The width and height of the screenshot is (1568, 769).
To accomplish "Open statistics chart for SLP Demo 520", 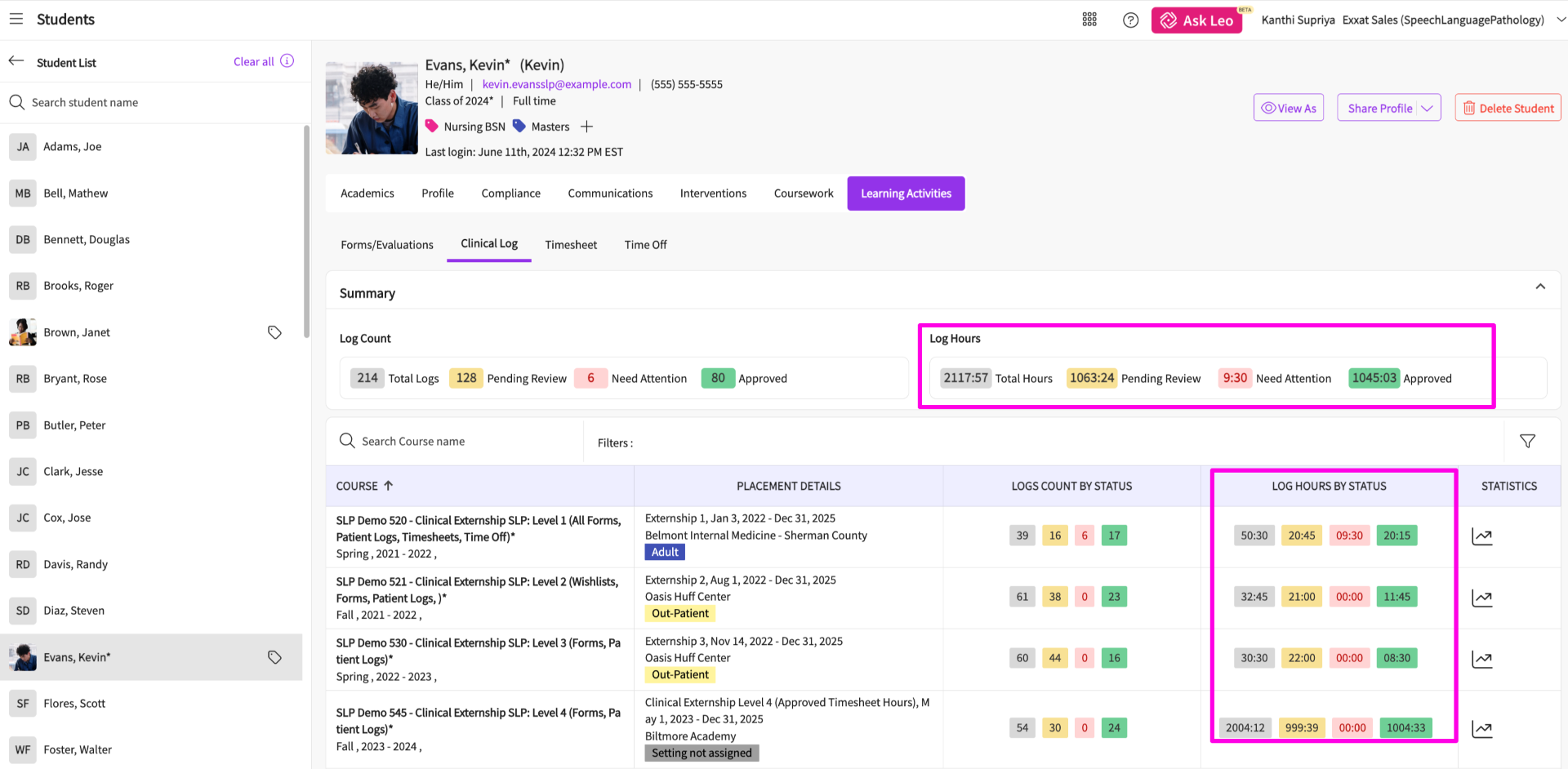I will [1481, 536].
